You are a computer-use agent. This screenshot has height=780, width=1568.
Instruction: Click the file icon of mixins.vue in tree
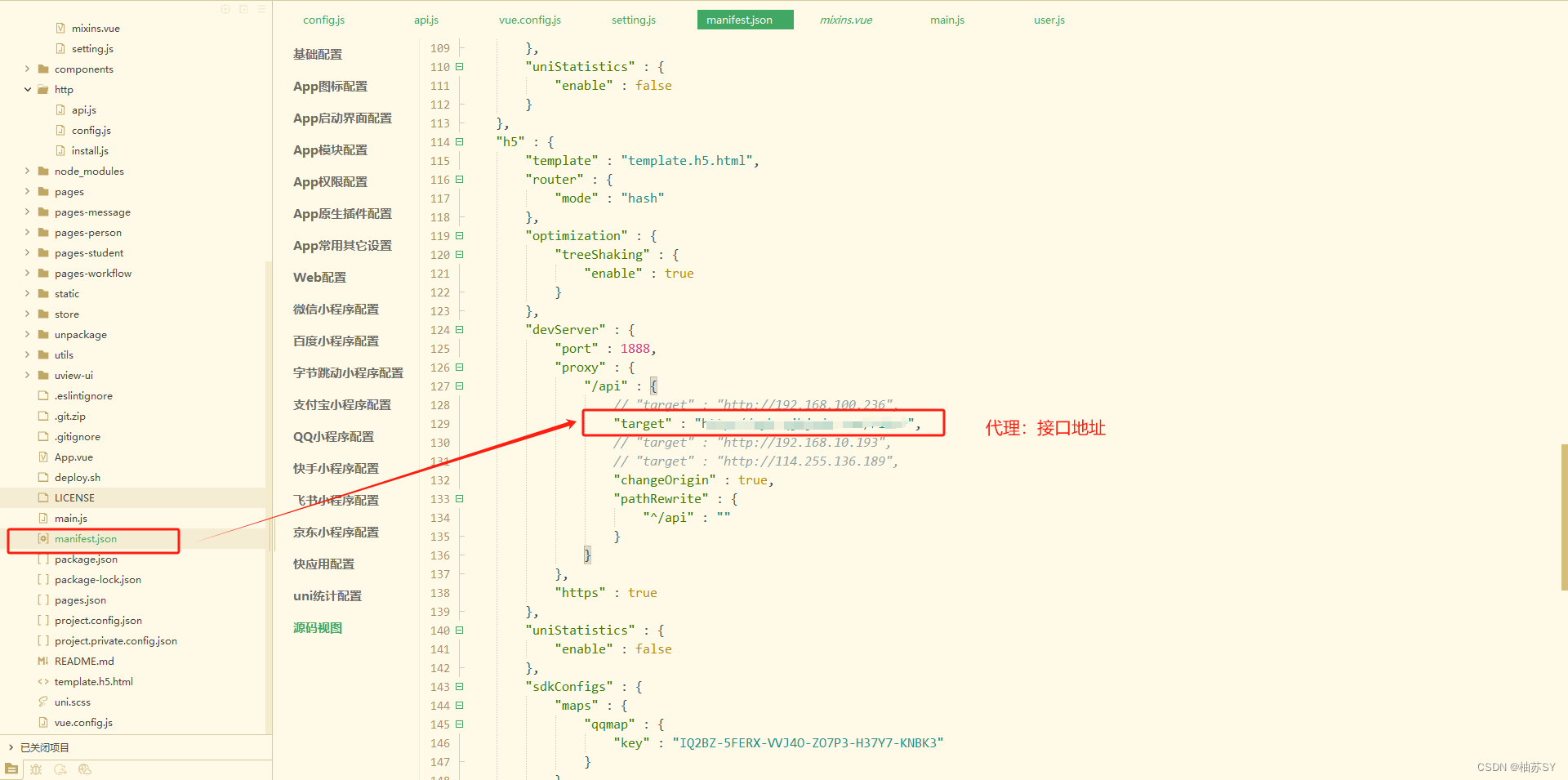tap(60, 28)
